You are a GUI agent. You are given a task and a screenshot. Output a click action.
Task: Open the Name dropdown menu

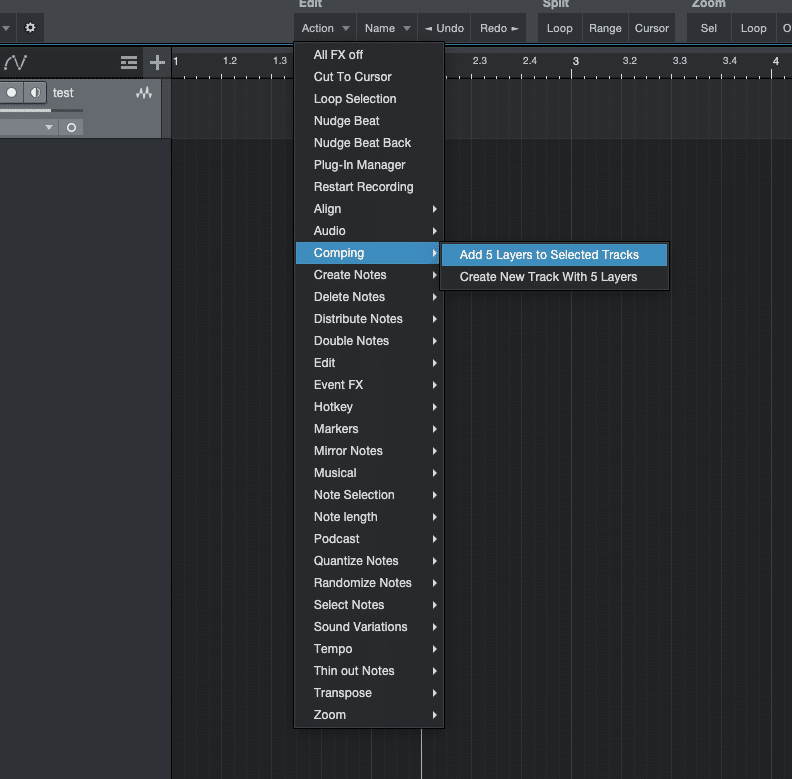387,28
